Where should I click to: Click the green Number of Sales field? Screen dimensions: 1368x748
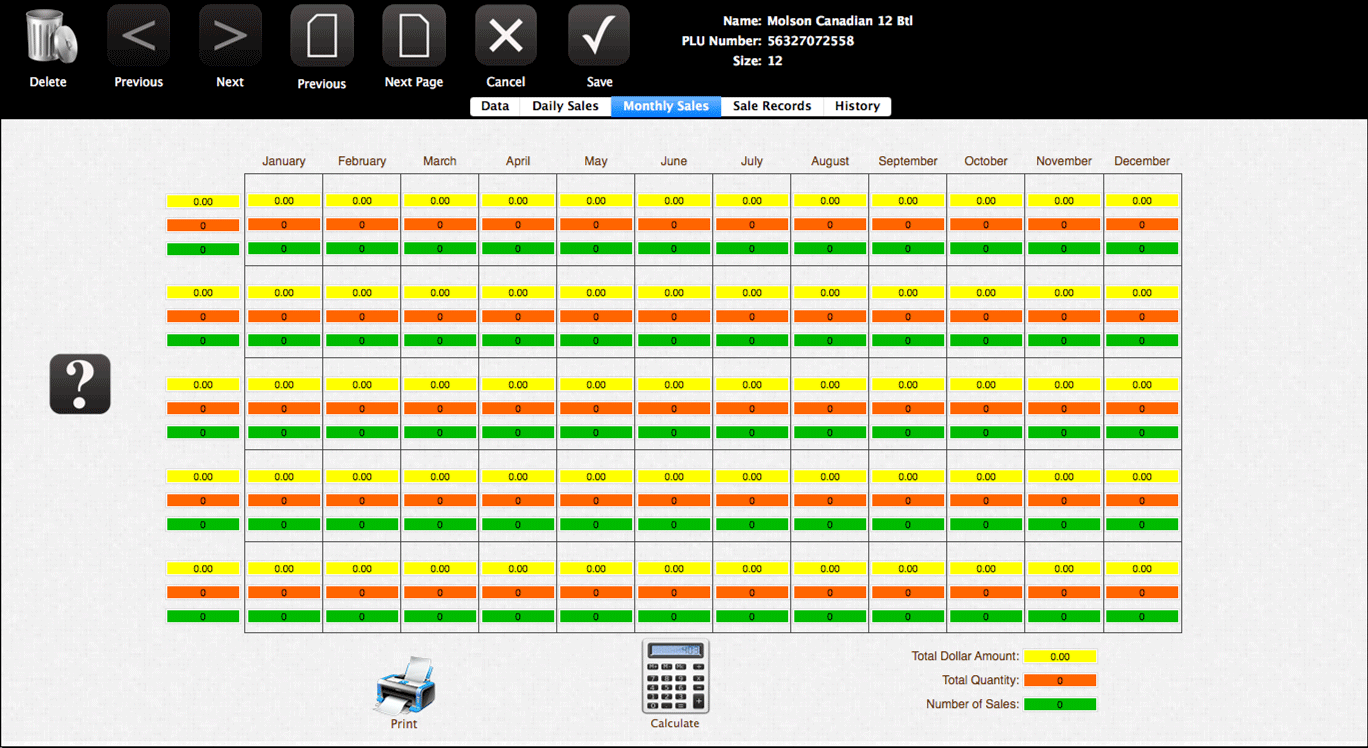pos(1060,704)
